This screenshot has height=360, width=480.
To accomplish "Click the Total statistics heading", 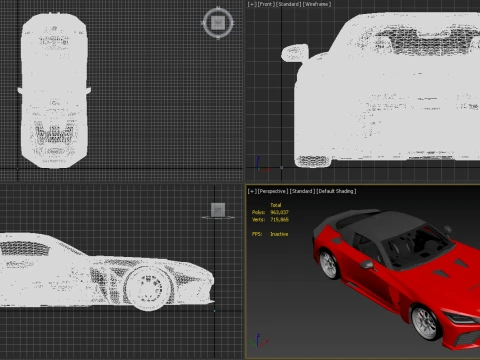I will pyautogui.click(x=276, y=205).
